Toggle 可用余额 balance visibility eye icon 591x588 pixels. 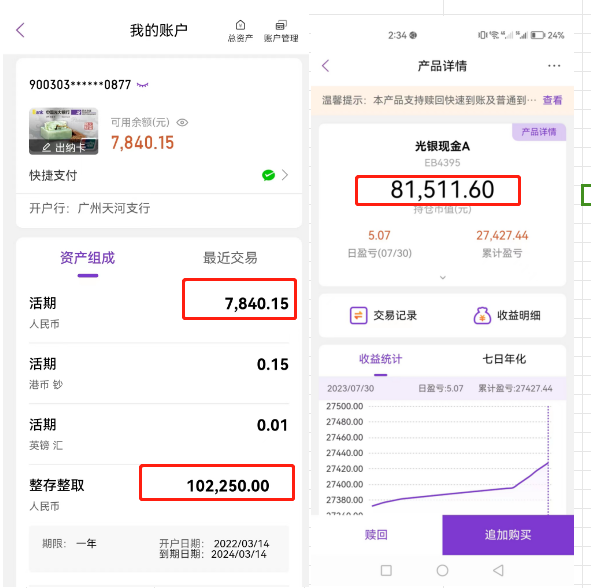coord(182,122)
